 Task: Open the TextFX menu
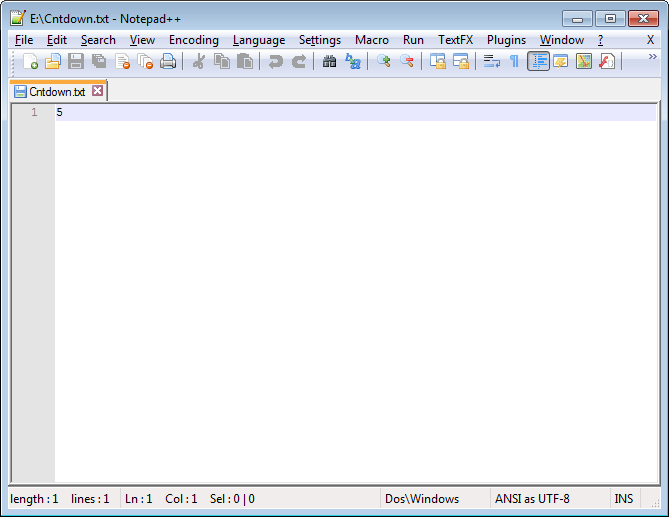click(455, 40)
